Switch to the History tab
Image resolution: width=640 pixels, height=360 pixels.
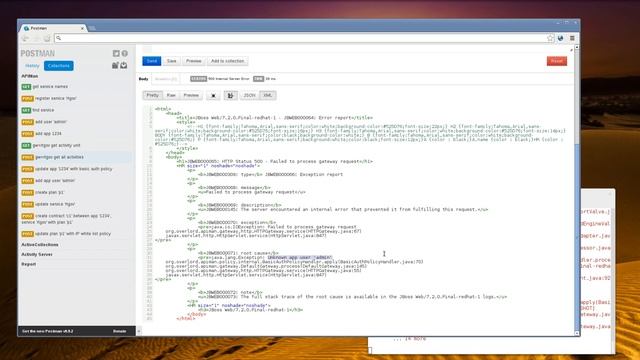pyautogui.click(x=32, y=66)
